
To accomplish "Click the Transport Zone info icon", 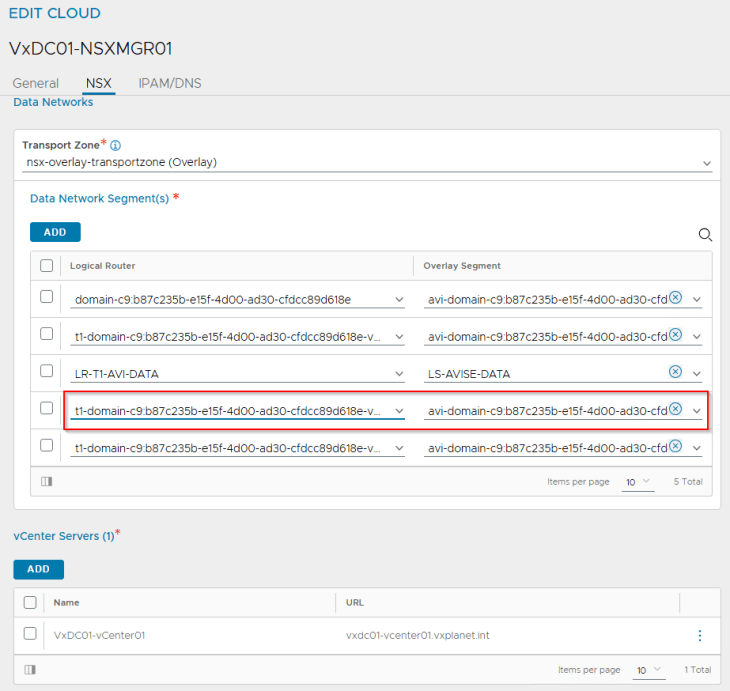I will pyautogui.click(x=116, y=146).
